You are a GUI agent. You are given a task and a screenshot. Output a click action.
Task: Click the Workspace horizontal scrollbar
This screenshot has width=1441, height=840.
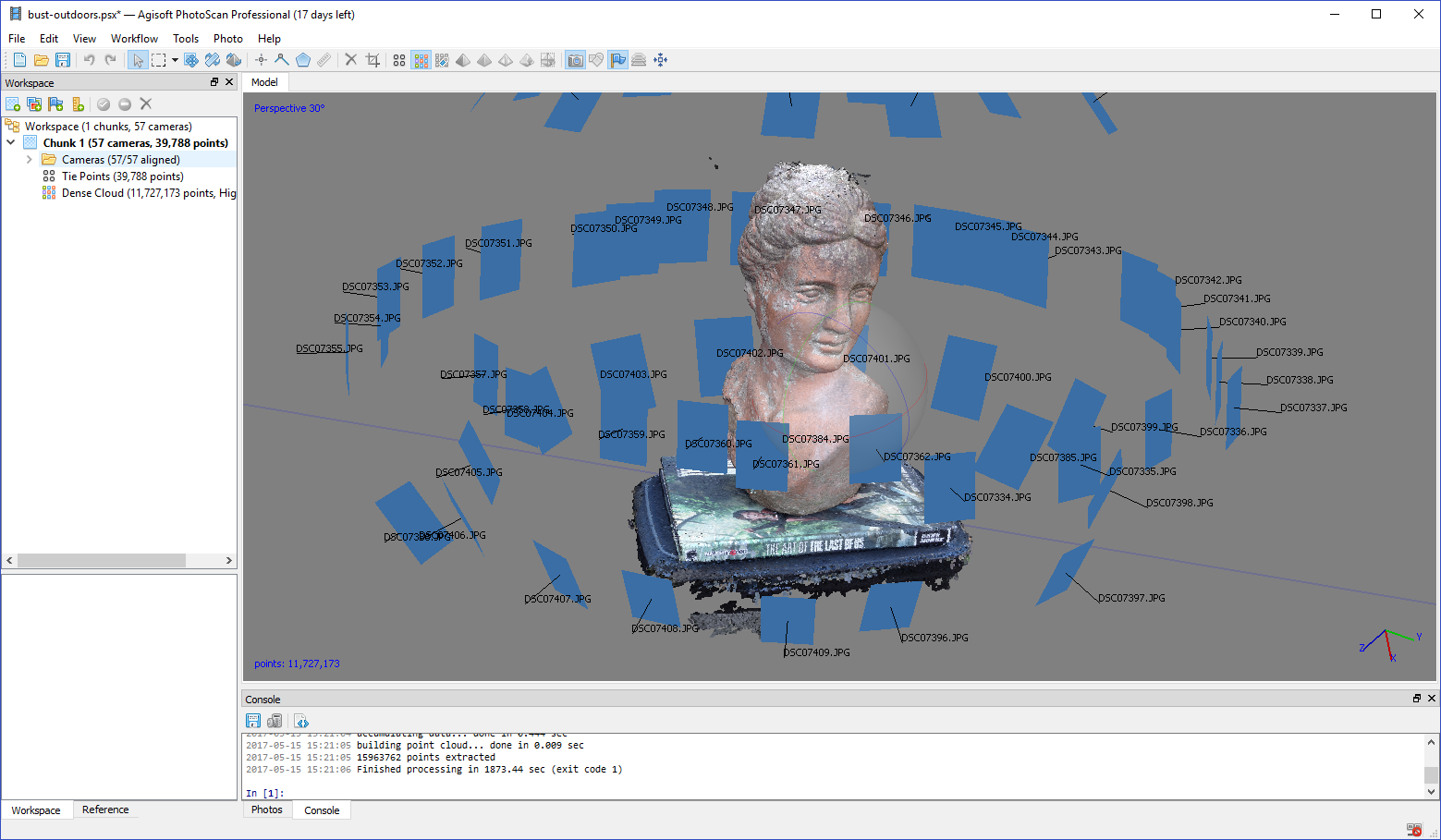pos(102,561)
